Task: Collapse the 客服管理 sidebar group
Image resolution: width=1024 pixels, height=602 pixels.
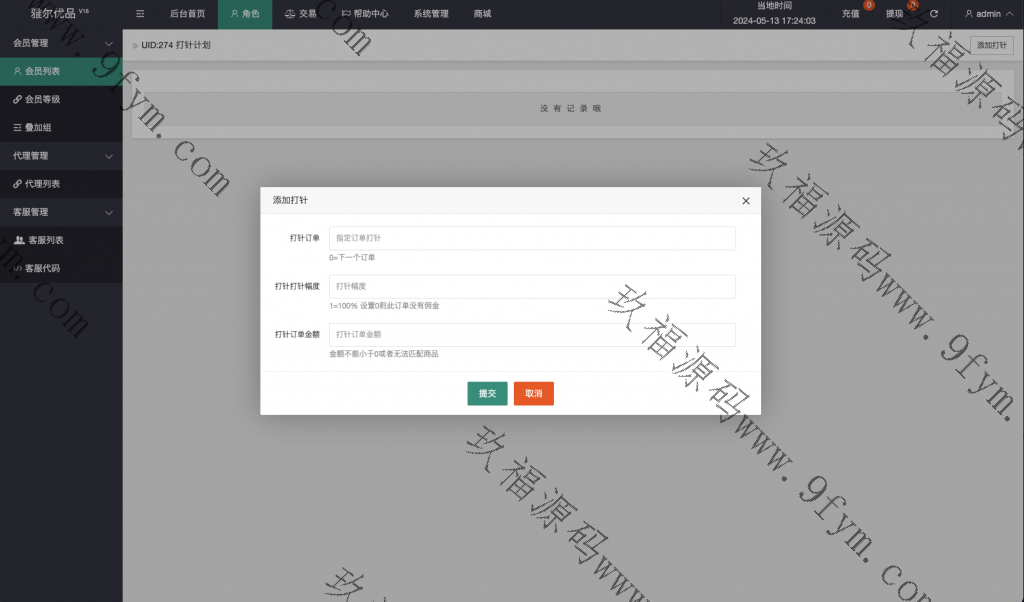Action: tap(109, 212)
